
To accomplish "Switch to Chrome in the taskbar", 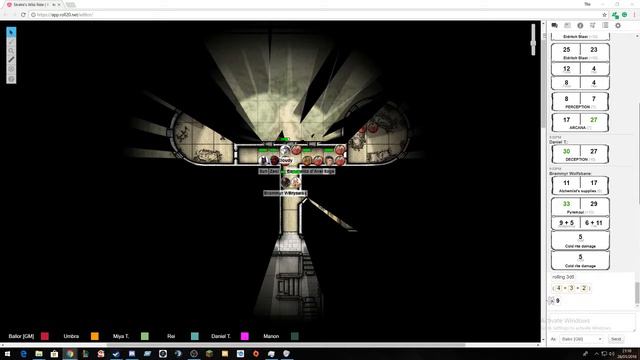I will tap(70, 353).
